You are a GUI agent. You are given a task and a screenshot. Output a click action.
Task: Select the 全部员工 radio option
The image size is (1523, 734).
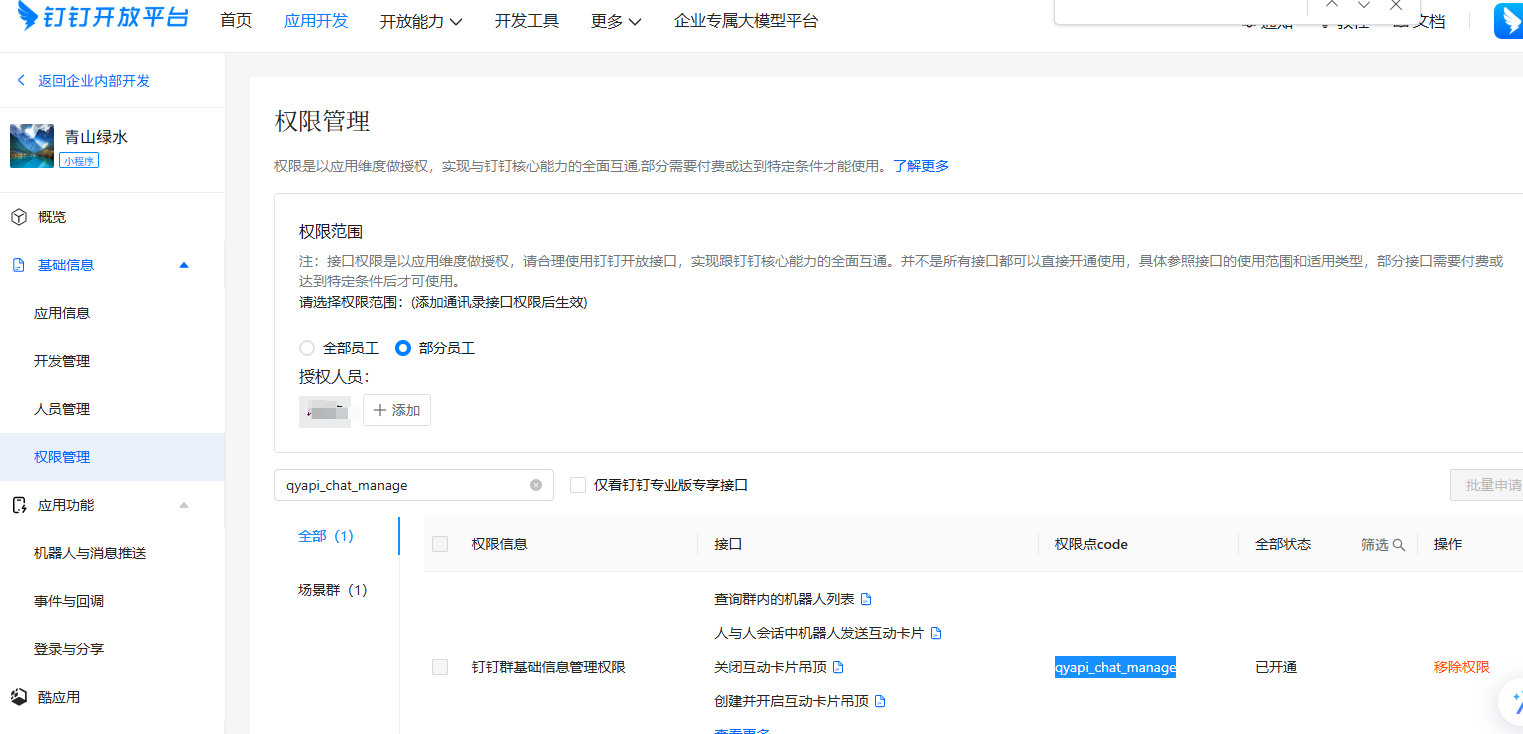[307, 348]
